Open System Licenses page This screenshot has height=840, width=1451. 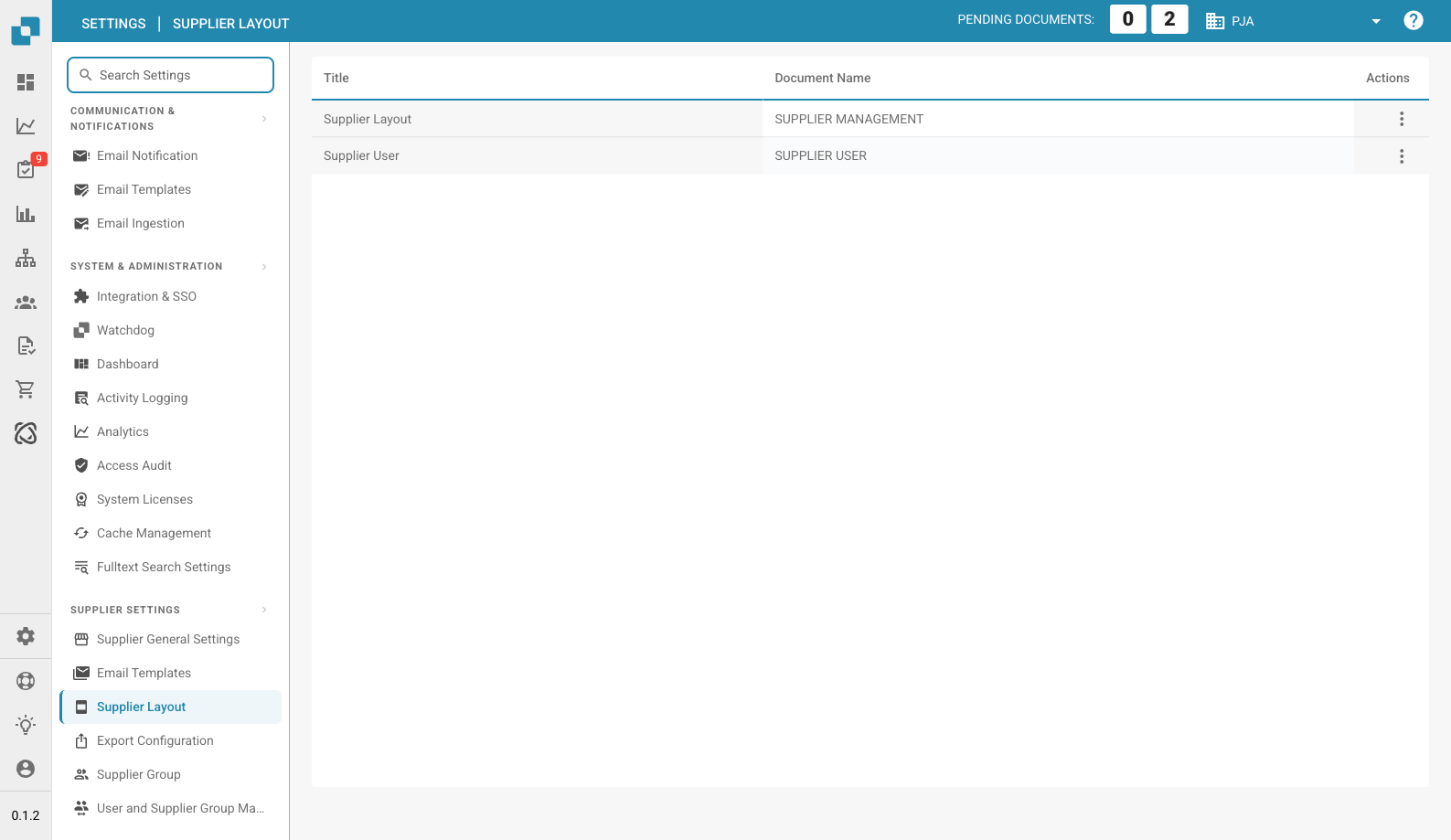170,499
